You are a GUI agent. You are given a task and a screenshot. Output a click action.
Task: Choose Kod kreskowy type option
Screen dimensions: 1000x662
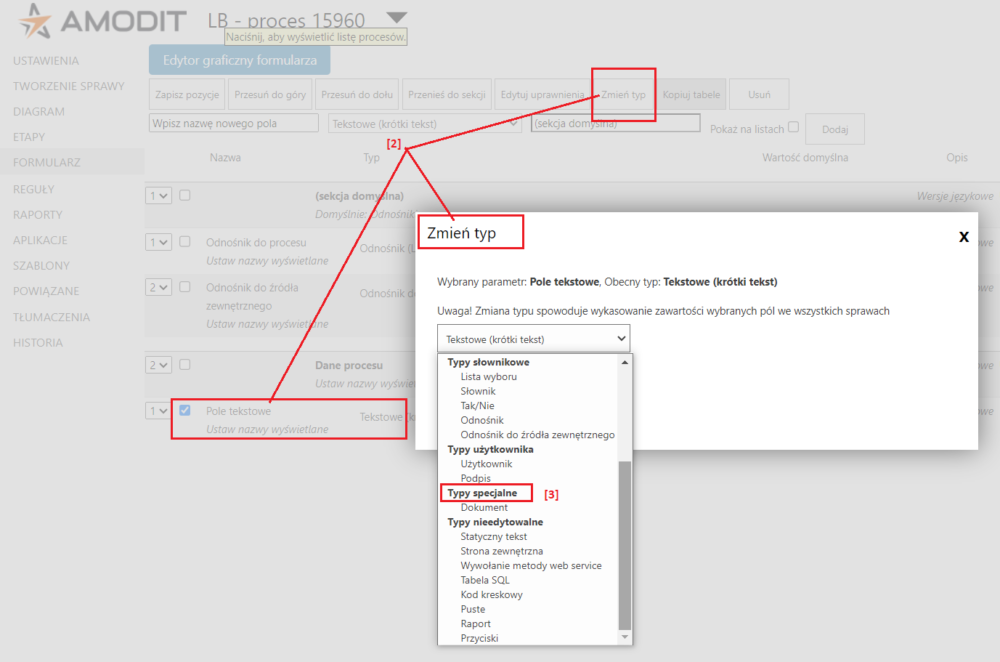click(491, 595)
